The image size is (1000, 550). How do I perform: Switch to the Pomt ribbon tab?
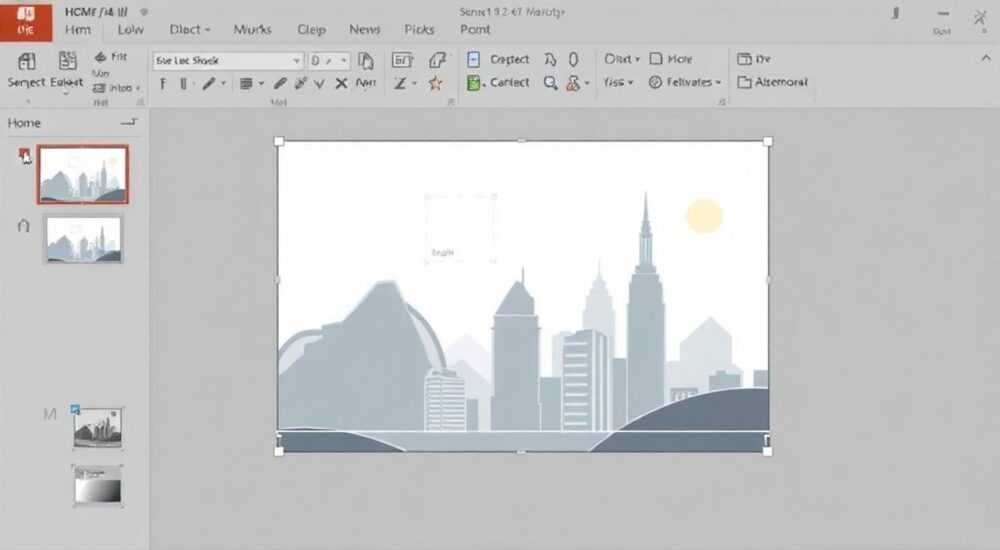475,29
